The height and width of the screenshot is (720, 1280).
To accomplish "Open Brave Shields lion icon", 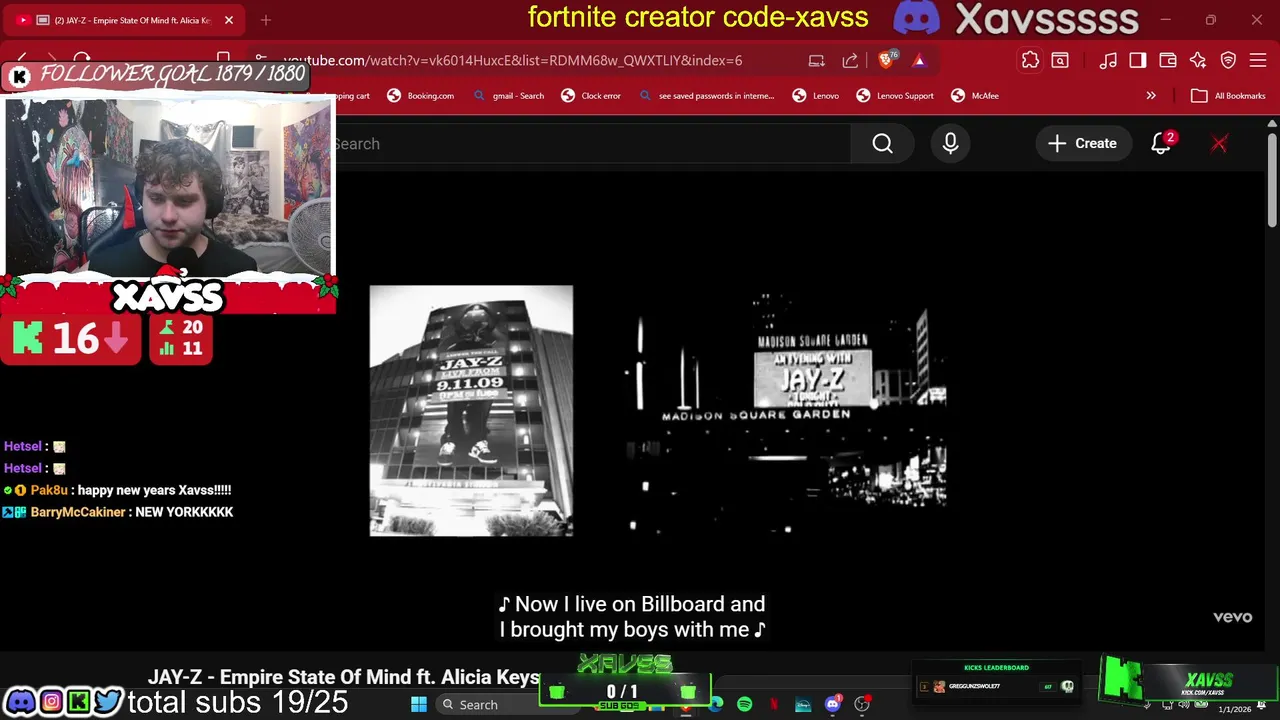I will [886, 60].
